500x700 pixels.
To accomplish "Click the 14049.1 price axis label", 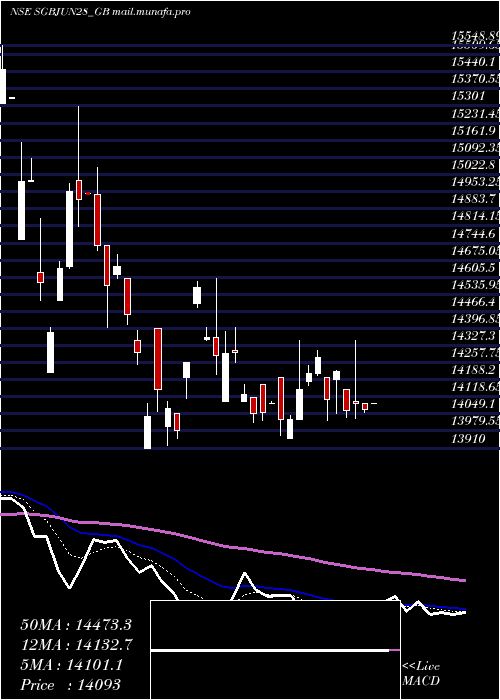I will [473, 406].
